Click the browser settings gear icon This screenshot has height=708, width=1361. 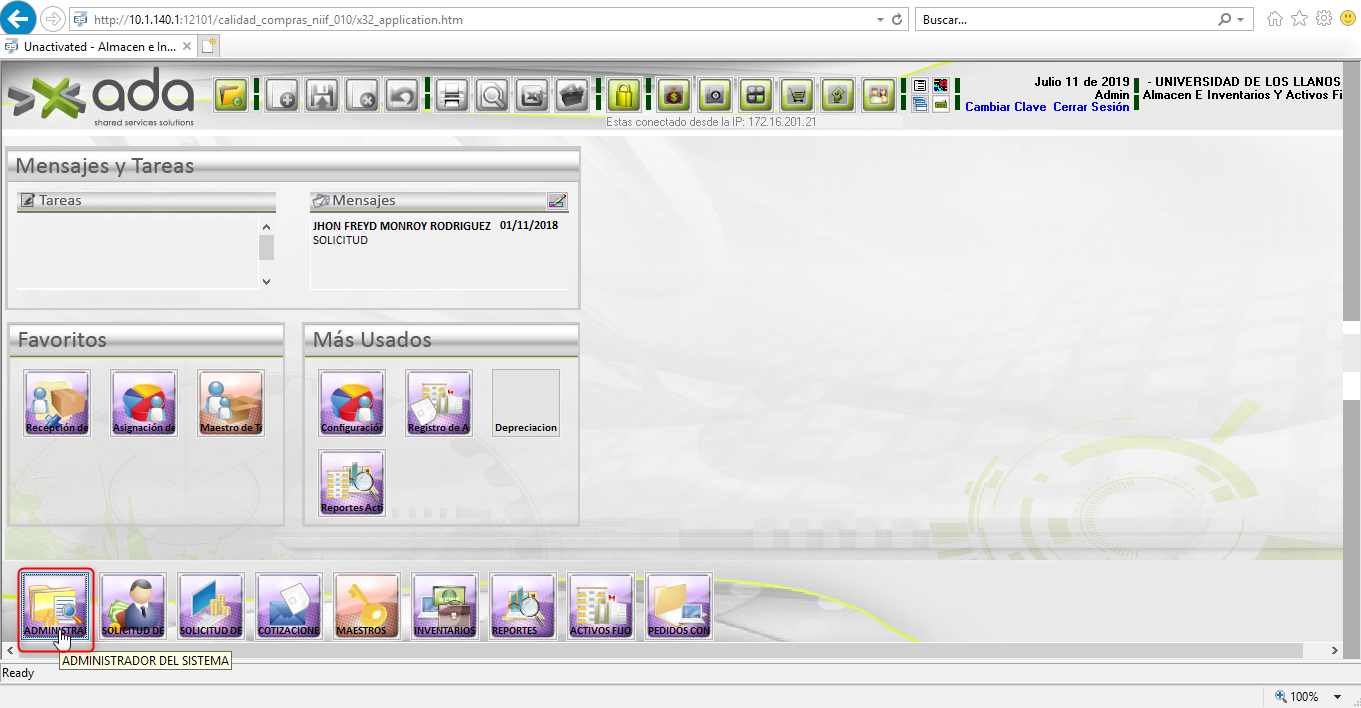pyautogui.click(x=1323, y=19)
